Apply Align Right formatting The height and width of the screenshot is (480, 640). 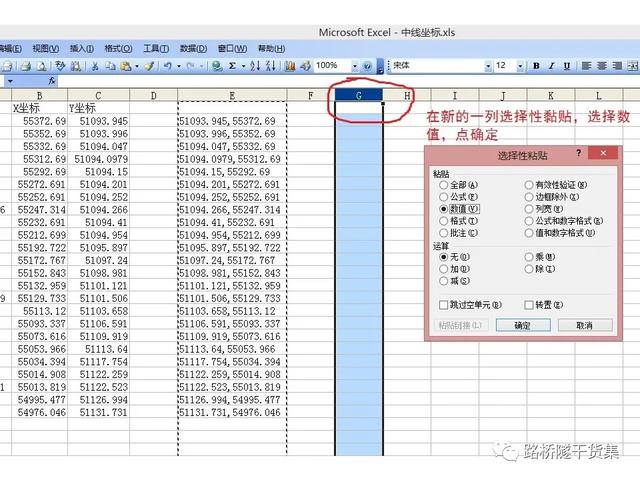click(617, 66)
